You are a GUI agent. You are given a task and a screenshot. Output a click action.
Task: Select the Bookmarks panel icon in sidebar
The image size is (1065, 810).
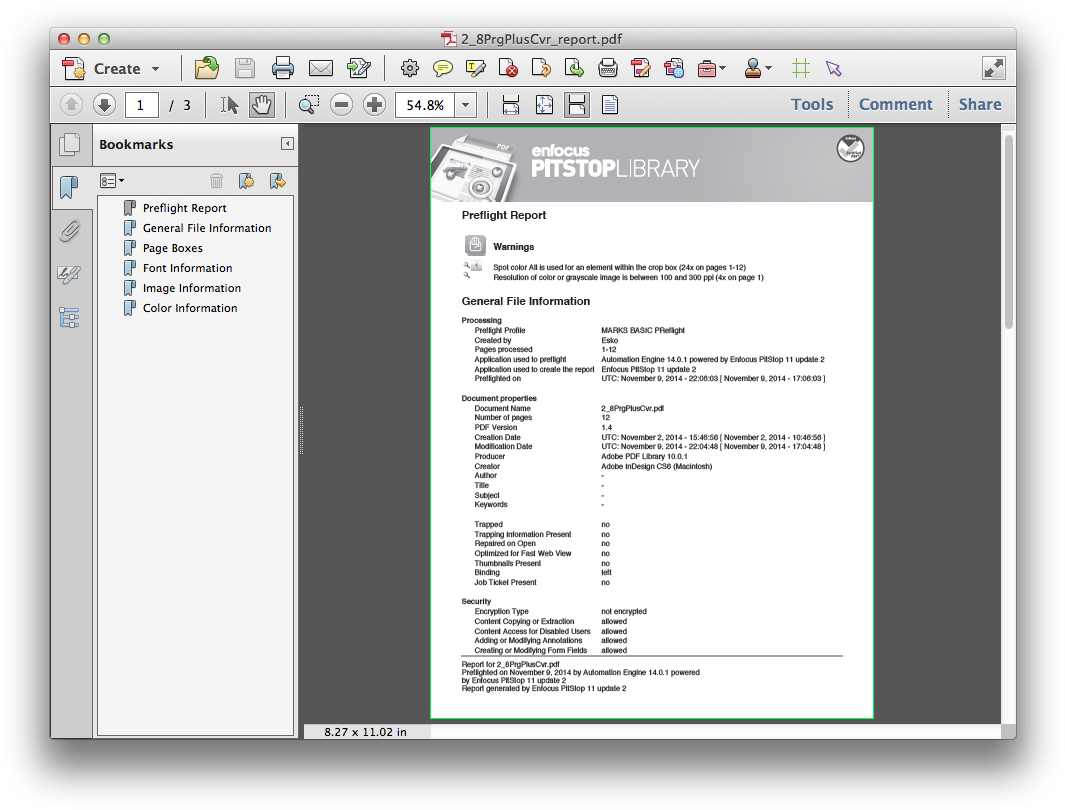point(70,187)
